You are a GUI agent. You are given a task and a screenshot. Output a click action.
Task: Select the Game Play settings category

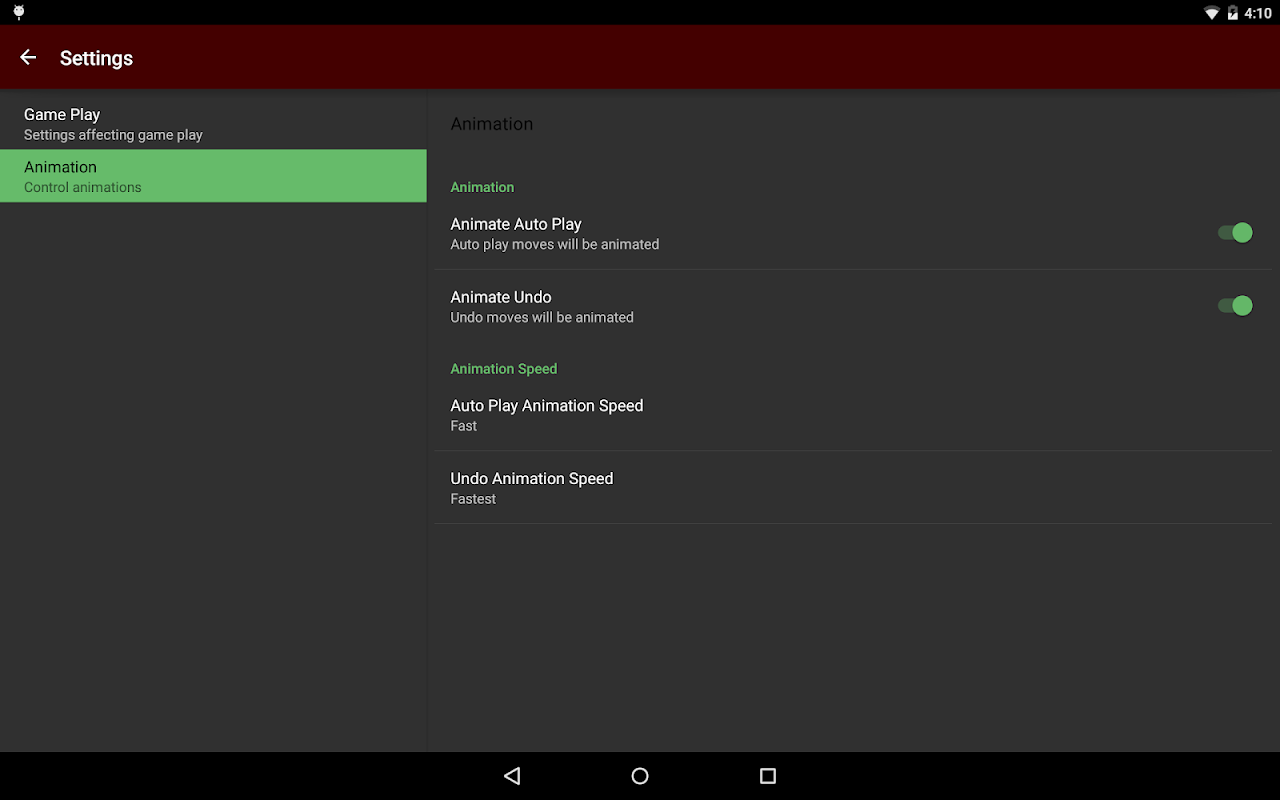213,123
